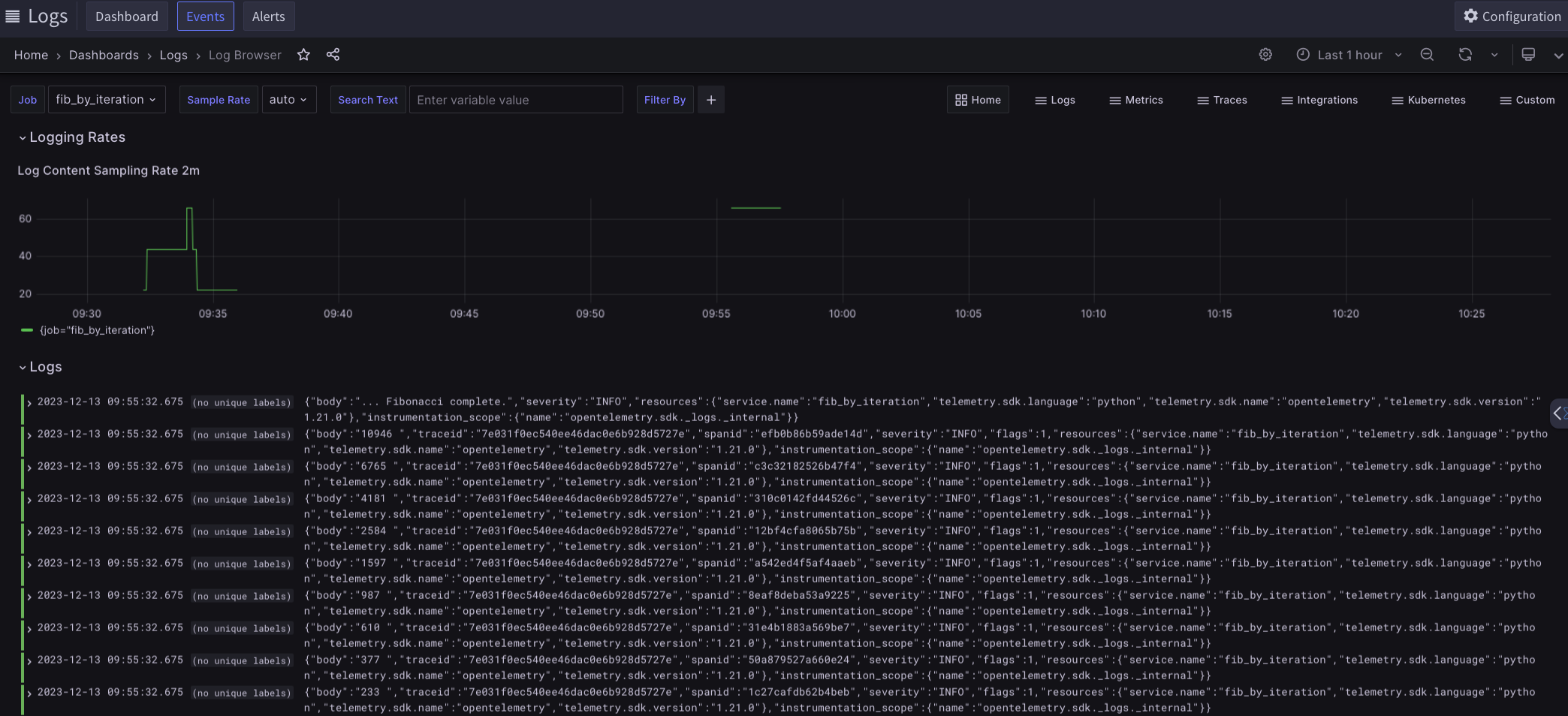Viewport: 1568px width, 716px height.
Task: Expand the first 09:55:32.675 log entry
Action: (28, 402)
